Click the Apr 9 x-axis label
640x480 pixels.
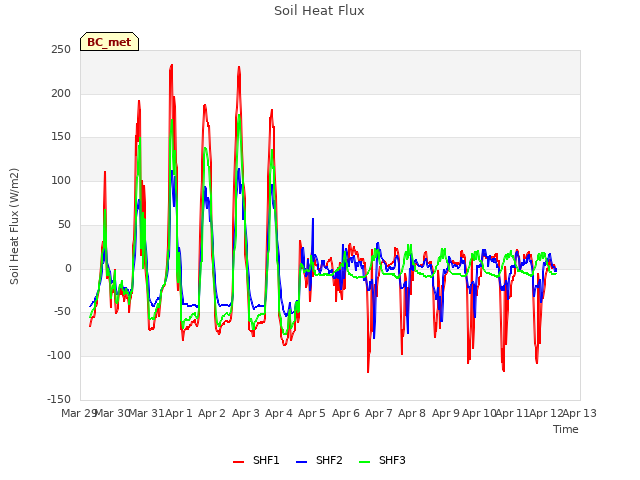[x=446, y=413]
